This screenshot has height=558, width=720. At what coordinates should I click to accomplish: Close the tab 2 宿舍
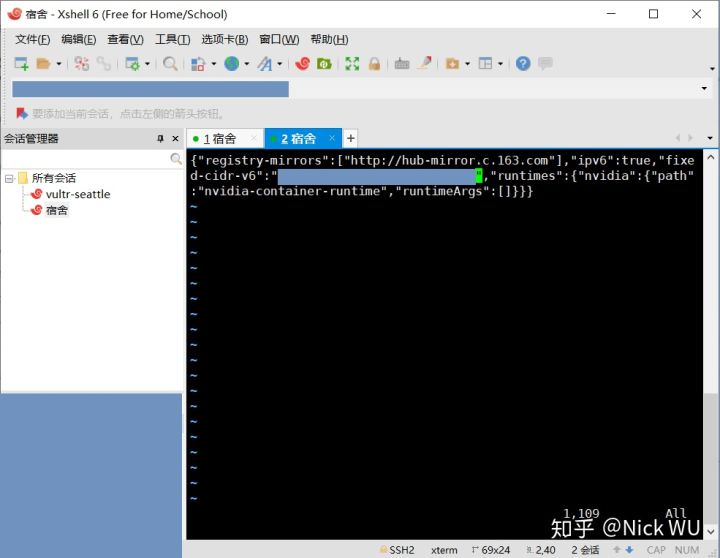[332, 138]
